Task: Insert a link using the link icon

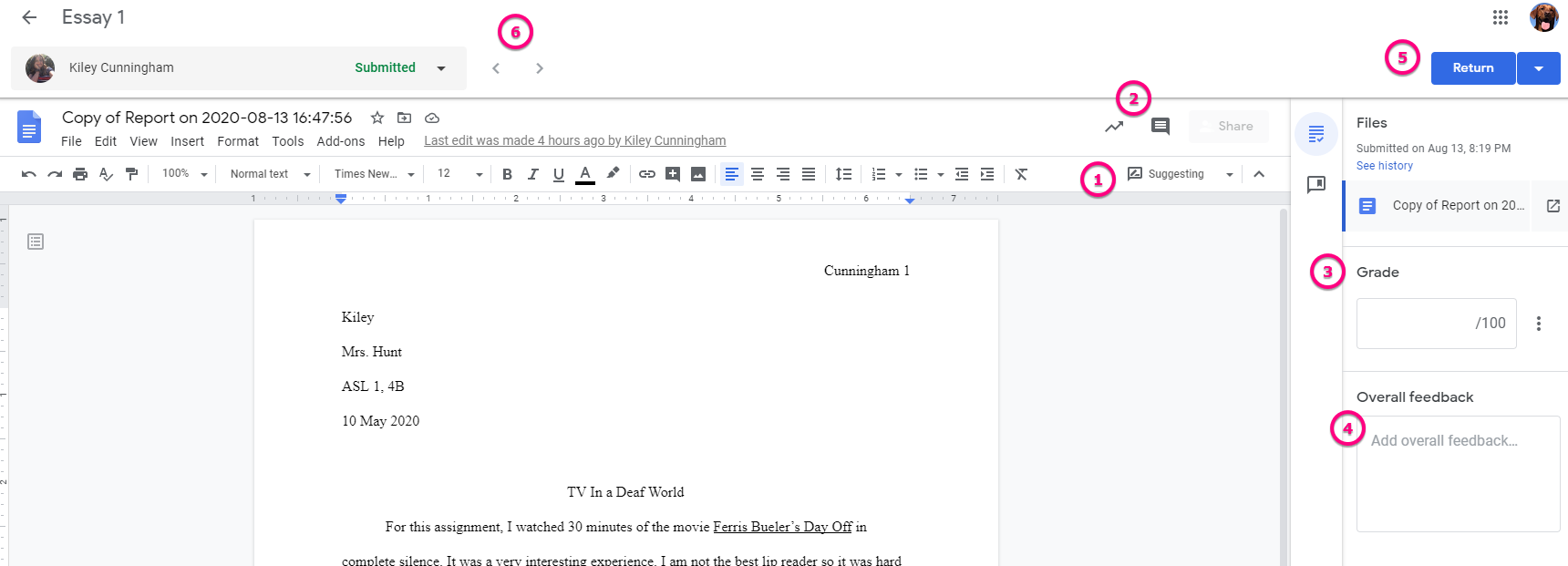Action: 646,174
